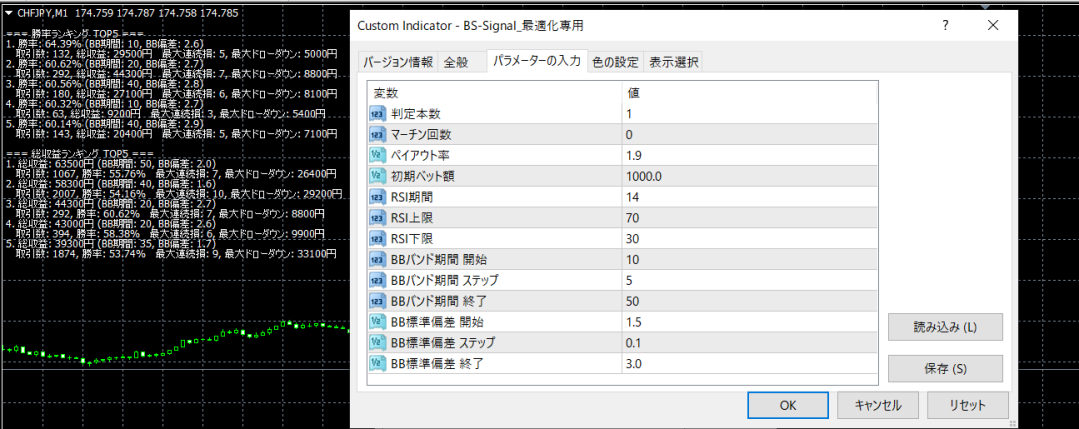The width and height of the screenshot is (1079, 429).
Task: Click the icon beside BBバンド期間 終了
Action: [377, 301]
